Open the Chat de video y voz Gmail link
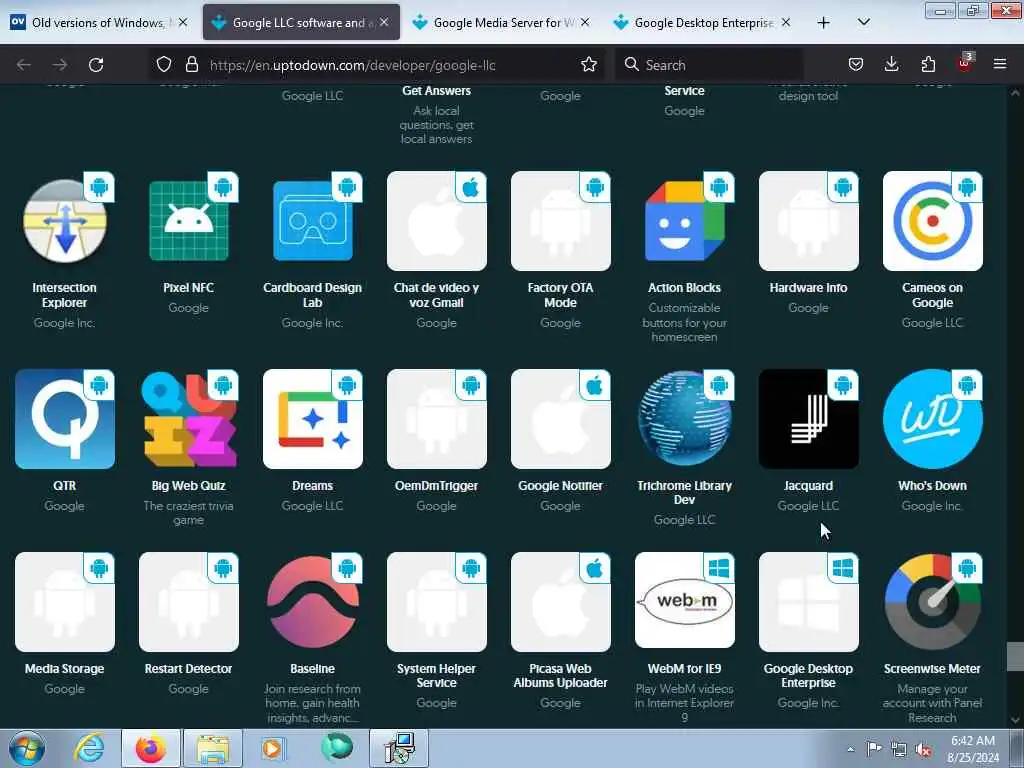 [x=436, y=295]
